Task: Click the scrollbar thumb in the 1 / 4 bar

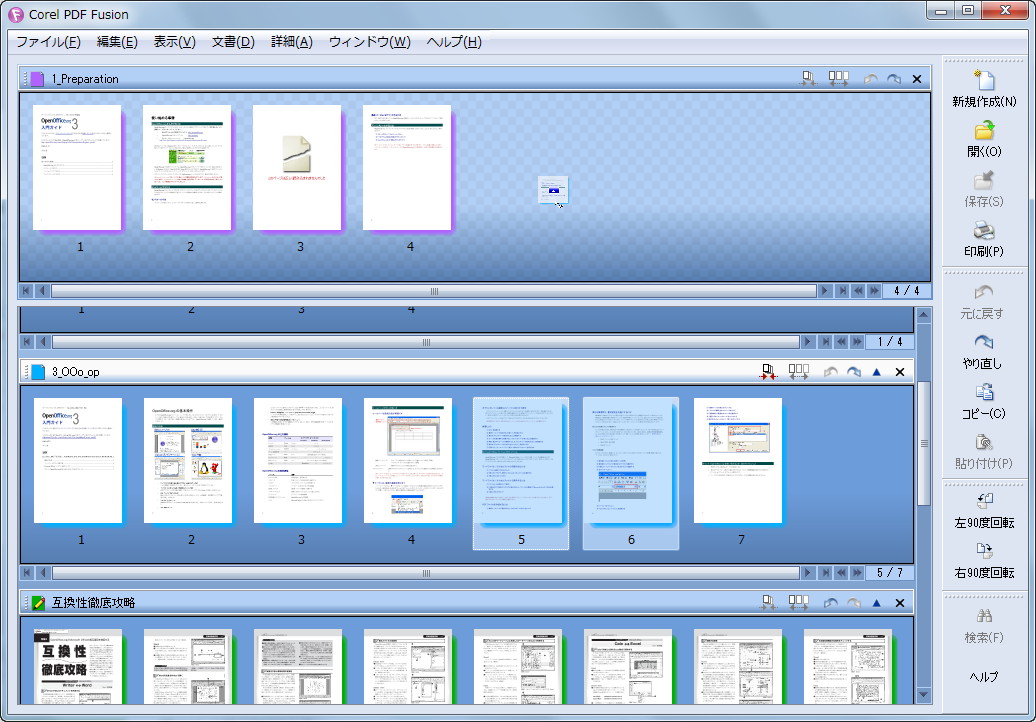Action: coord(426,342)
